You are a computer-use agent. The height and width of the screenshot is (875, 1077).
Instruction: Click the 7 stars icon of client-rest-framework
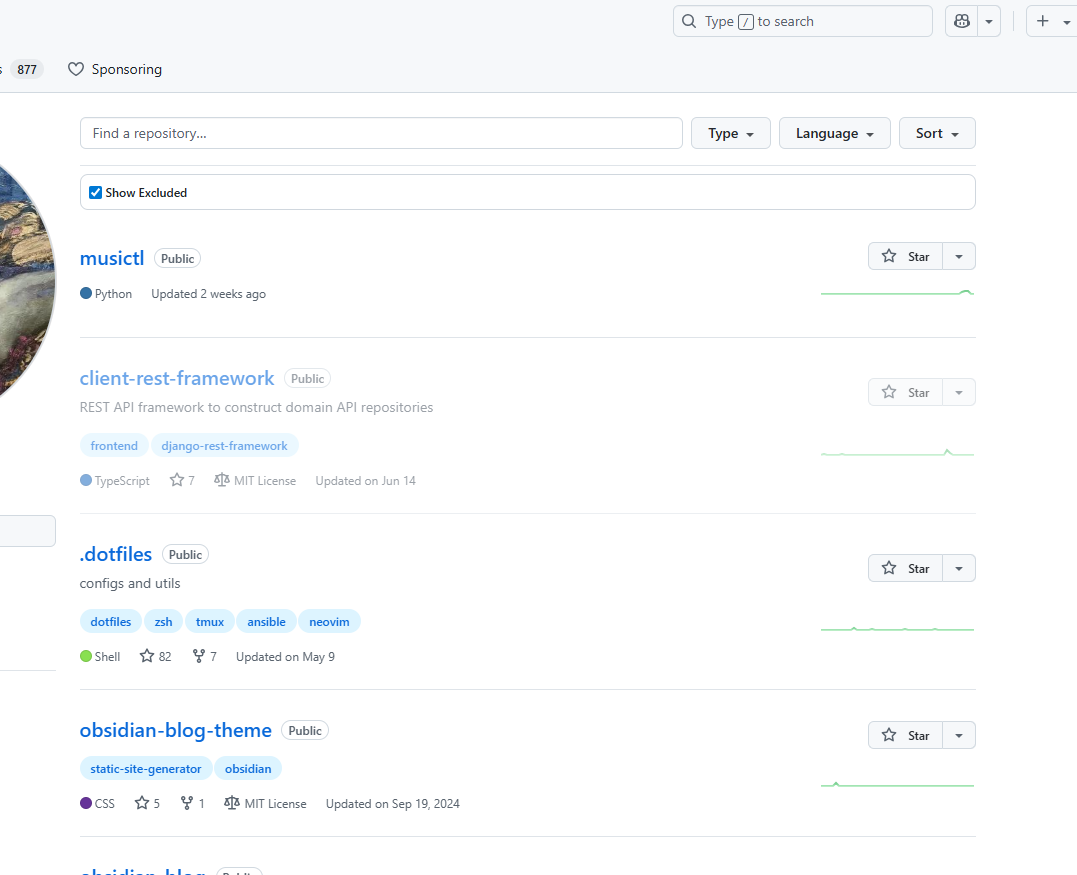177,479
